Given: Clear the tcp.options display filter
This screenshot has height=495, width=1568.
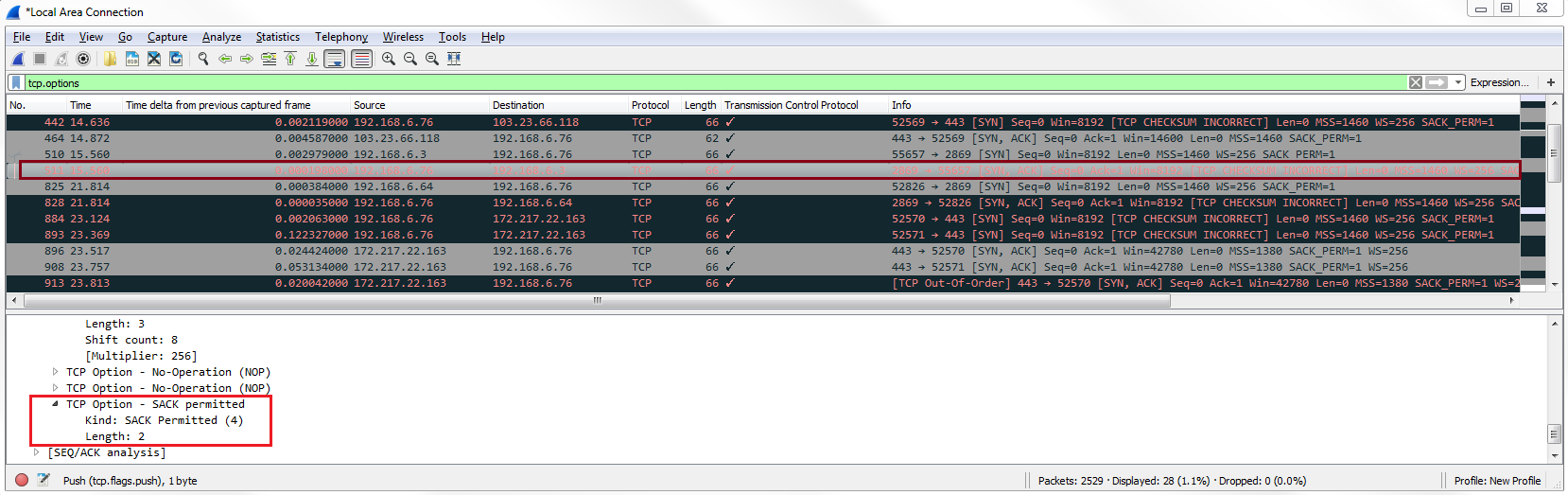Looking at the screenshot, I should pos(1416,82).
